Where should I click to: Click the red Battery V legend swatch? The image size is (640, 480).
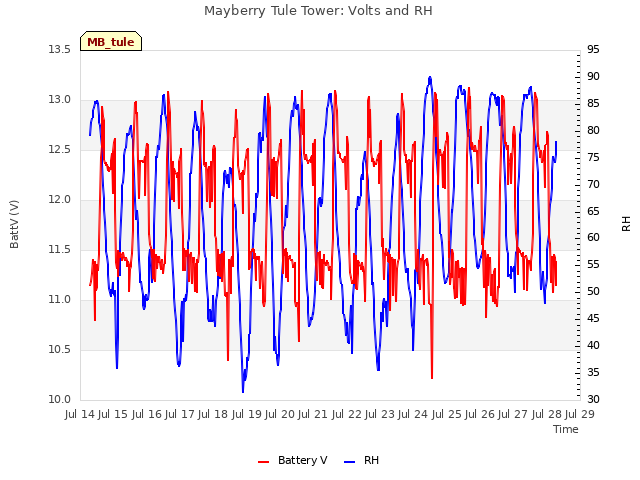pyautogui.click(x=264, y=462)
